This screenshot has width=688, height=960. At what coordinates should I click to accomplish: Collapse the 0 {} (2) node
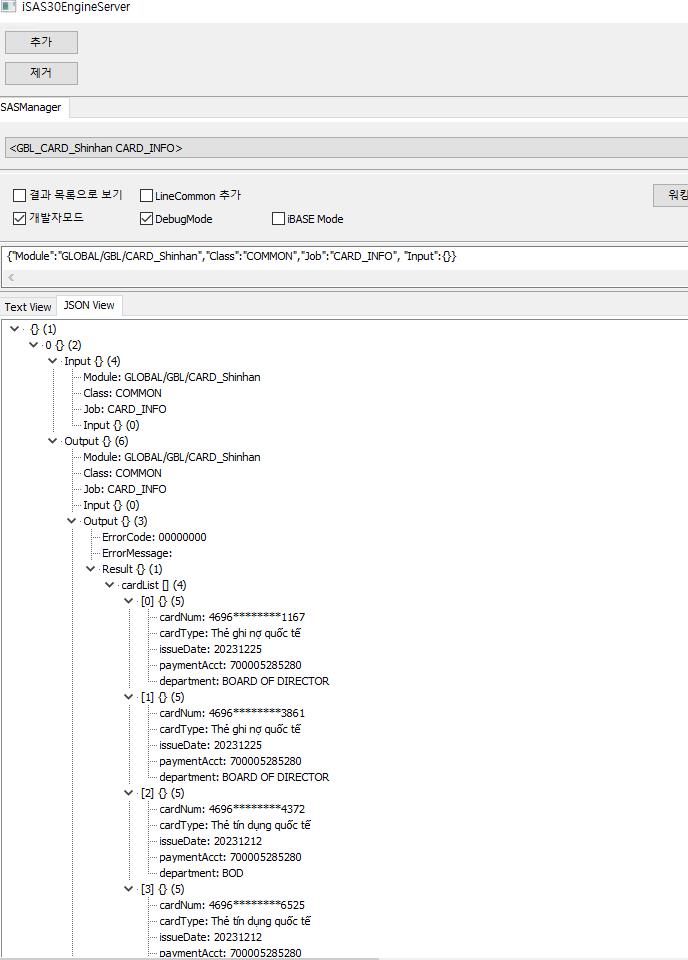[34, 345]
